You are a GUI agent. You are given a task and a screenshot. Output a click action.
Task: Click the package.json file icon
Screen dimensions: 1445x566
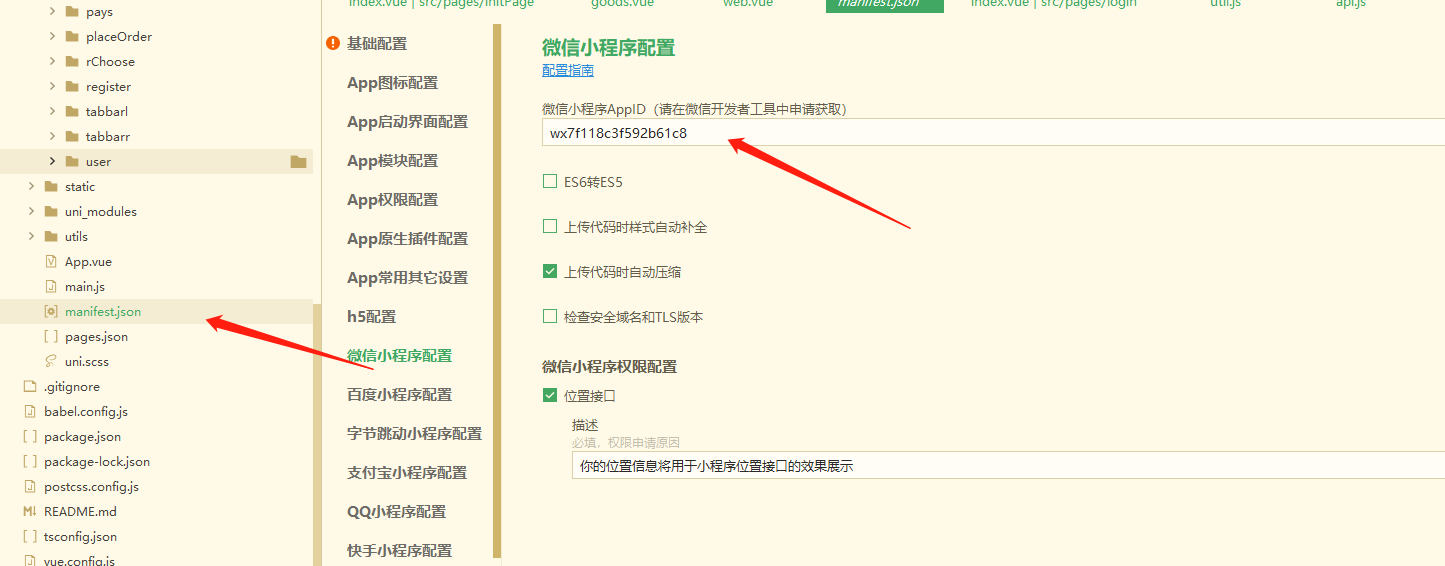click(x=30, y=437)
